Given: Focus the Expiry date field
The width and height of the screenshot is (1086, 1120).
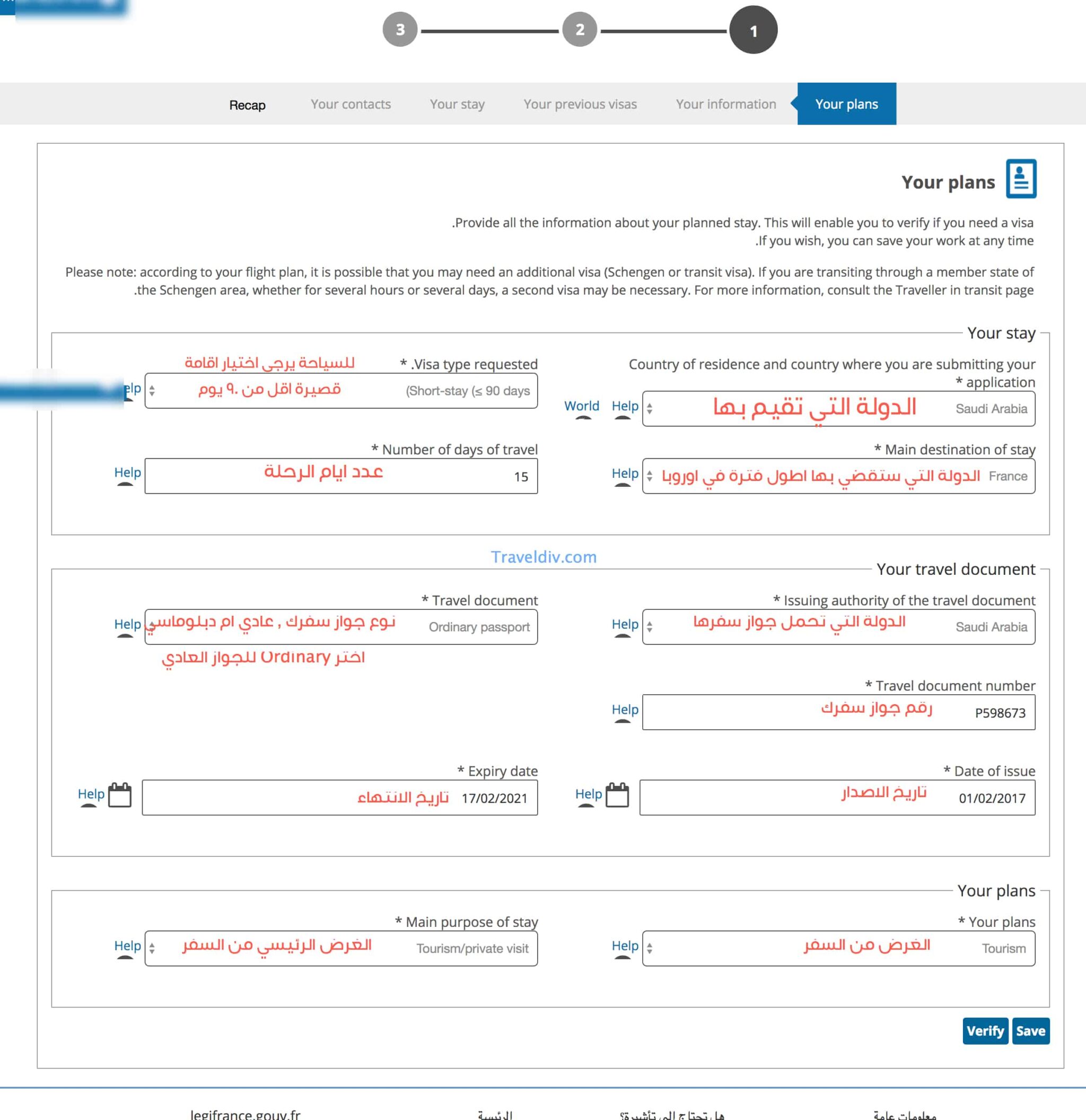Looking at the screenshot, I should pos(340,798).
